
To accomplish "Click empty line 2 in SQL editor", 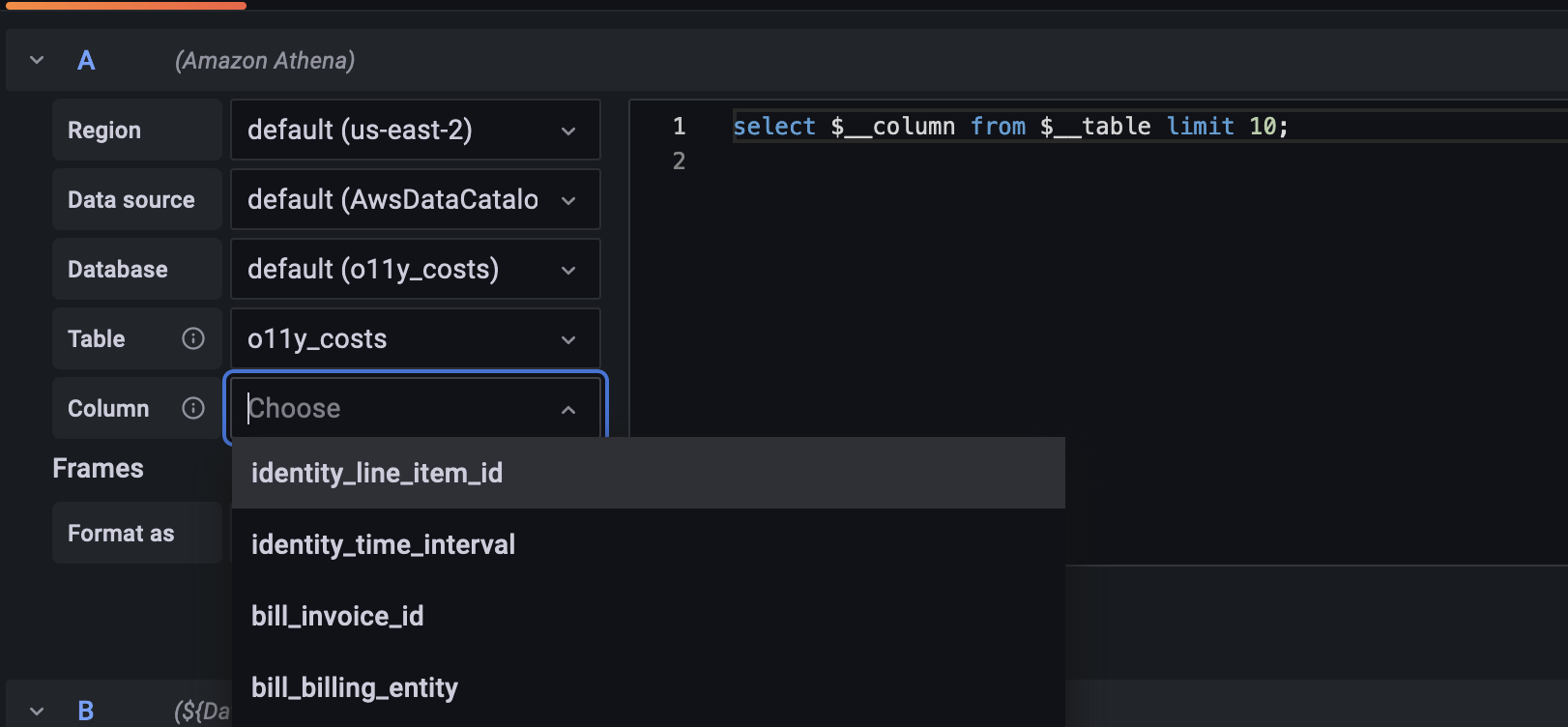I will coord(967,161).
